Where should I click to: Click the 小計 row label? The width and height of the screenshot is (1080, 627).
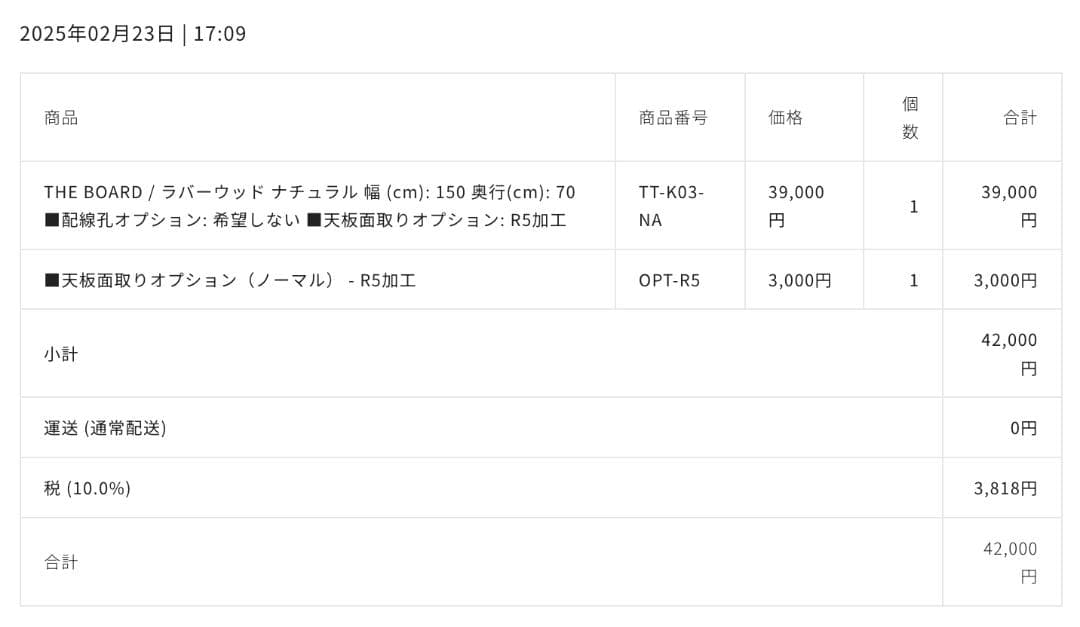(61, 354)
